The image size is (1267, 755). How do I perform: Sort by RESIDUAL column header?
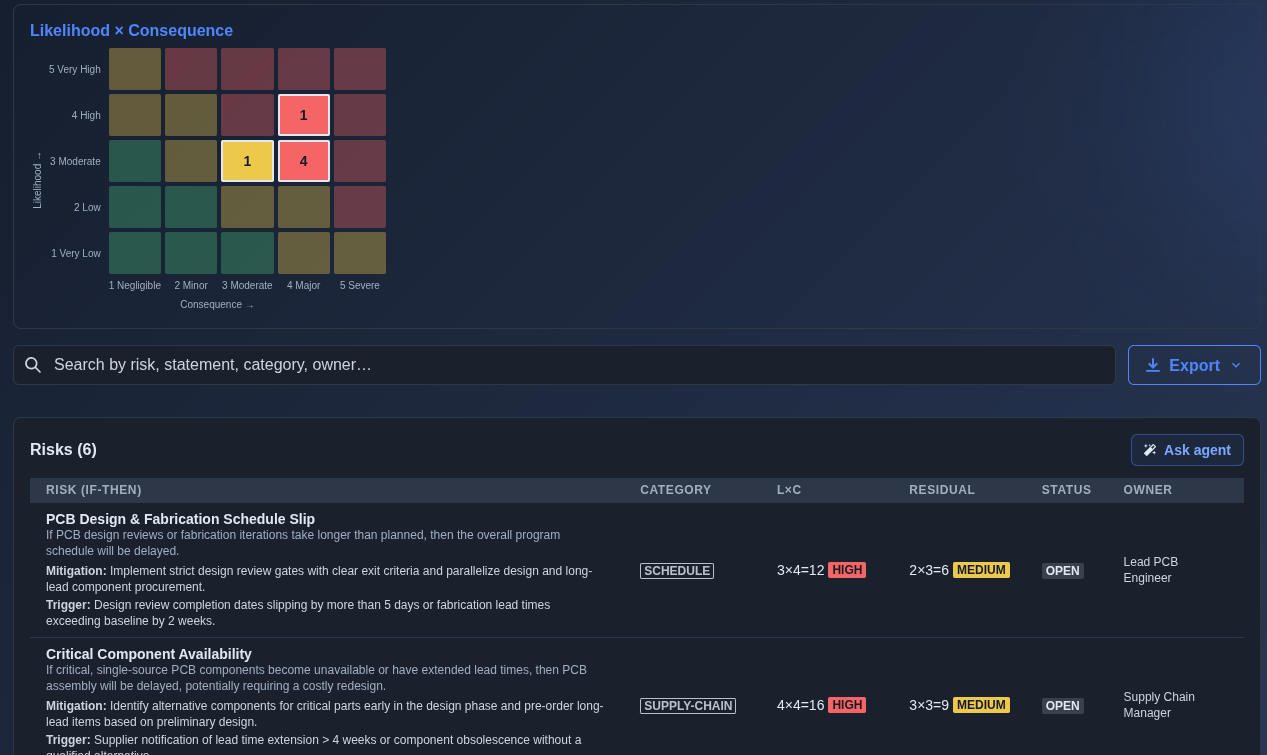point(942,490)
